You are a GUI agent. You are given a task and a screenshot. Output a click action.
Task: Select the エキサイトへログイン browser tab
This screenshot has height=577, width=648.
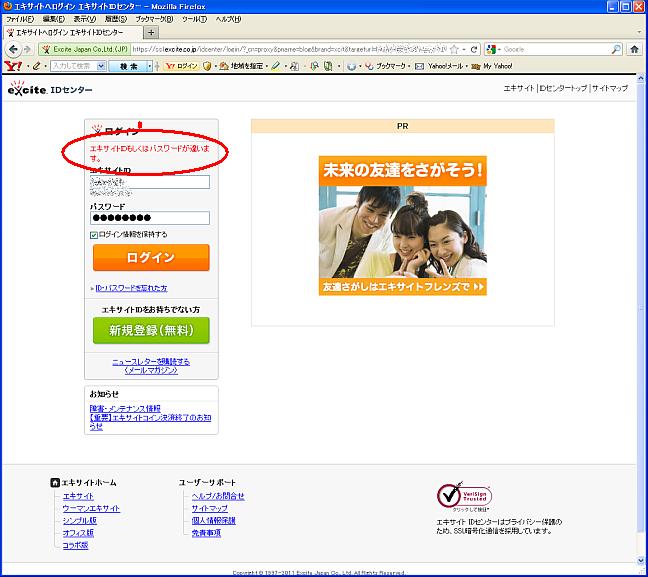click(72, 32)
